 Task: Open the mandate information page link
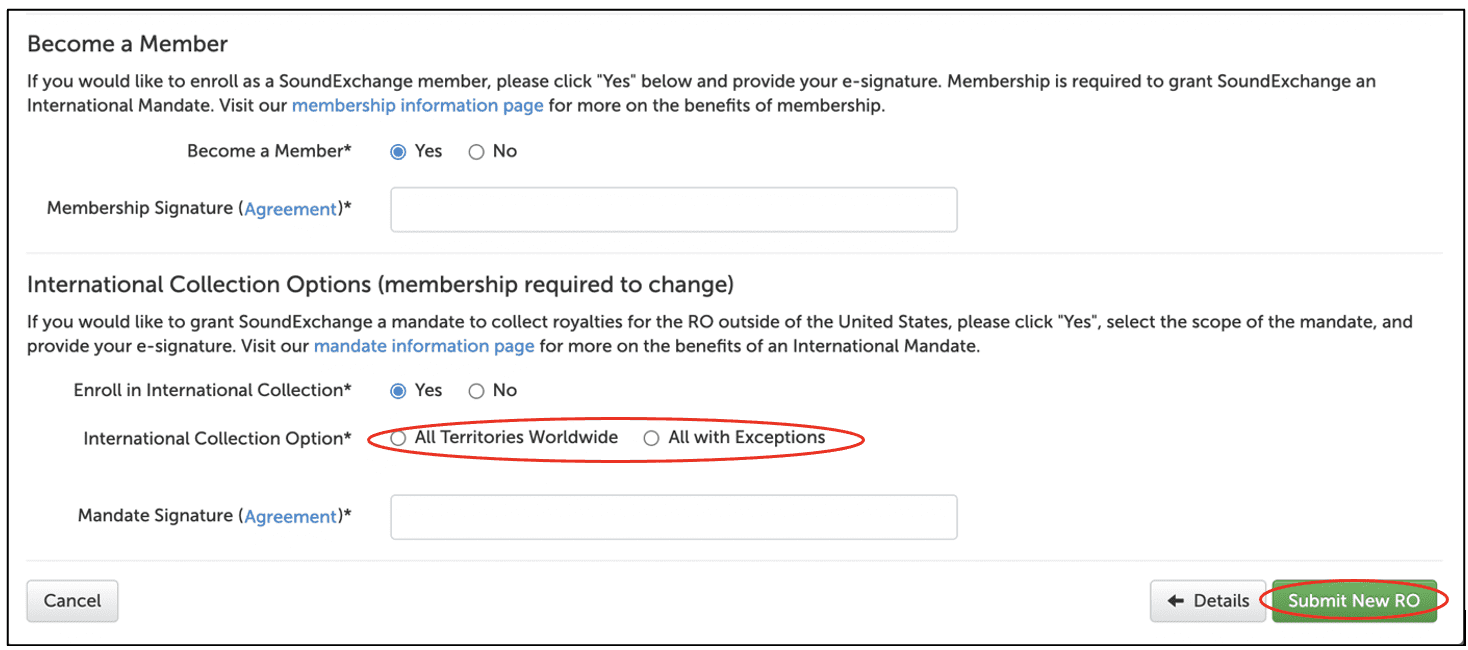click(424, 346)
